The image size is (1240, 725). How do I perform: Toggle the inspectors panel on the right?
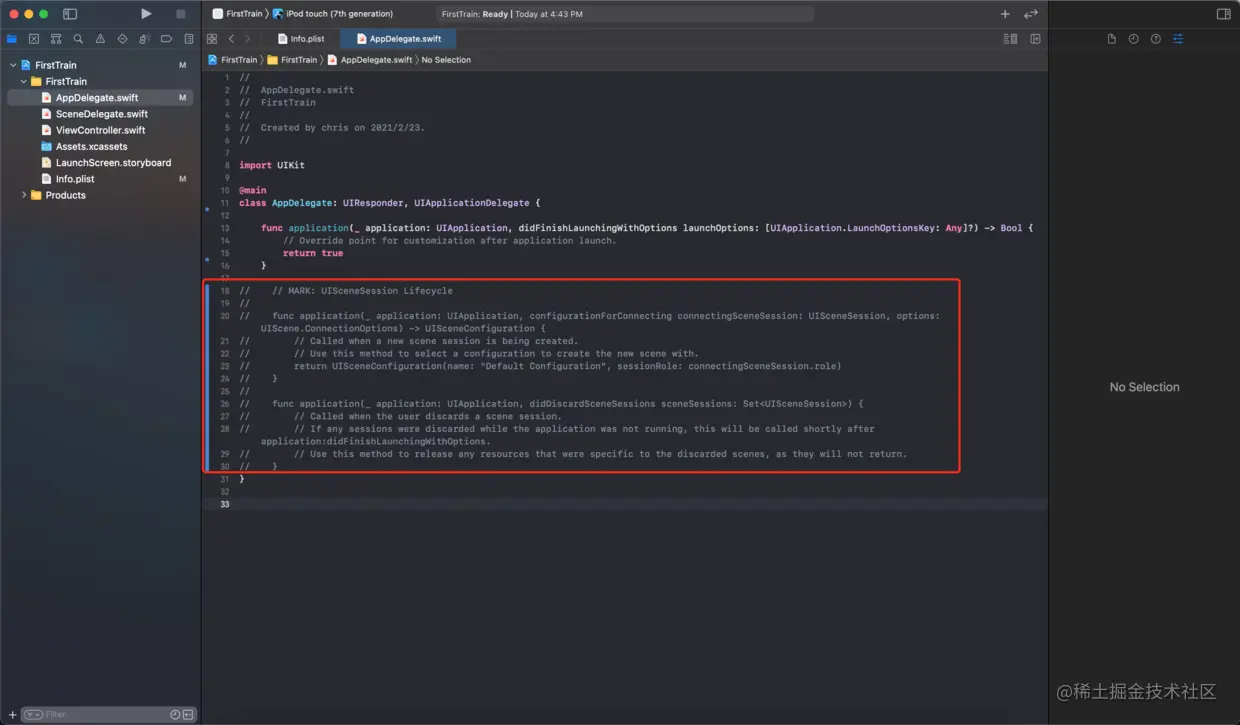[x=1223, y=14]
